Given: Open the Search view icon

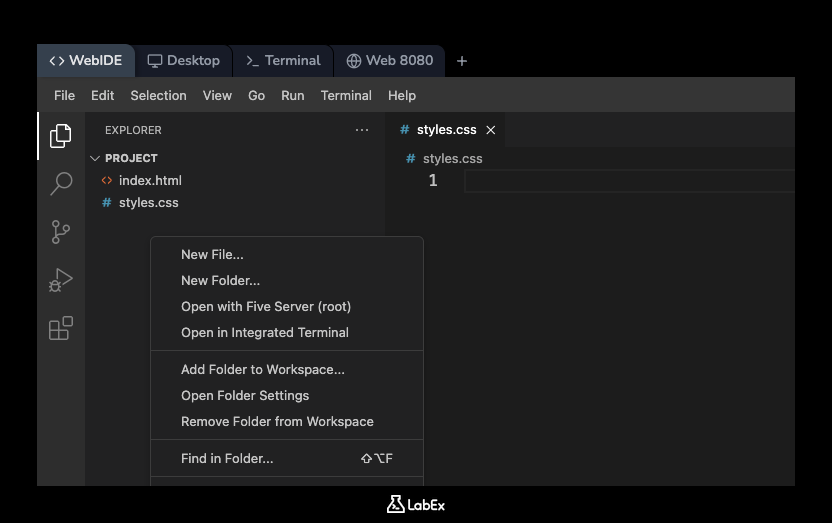Looking at the screenshot, I should pyautogui.click(x=61, y=183).
